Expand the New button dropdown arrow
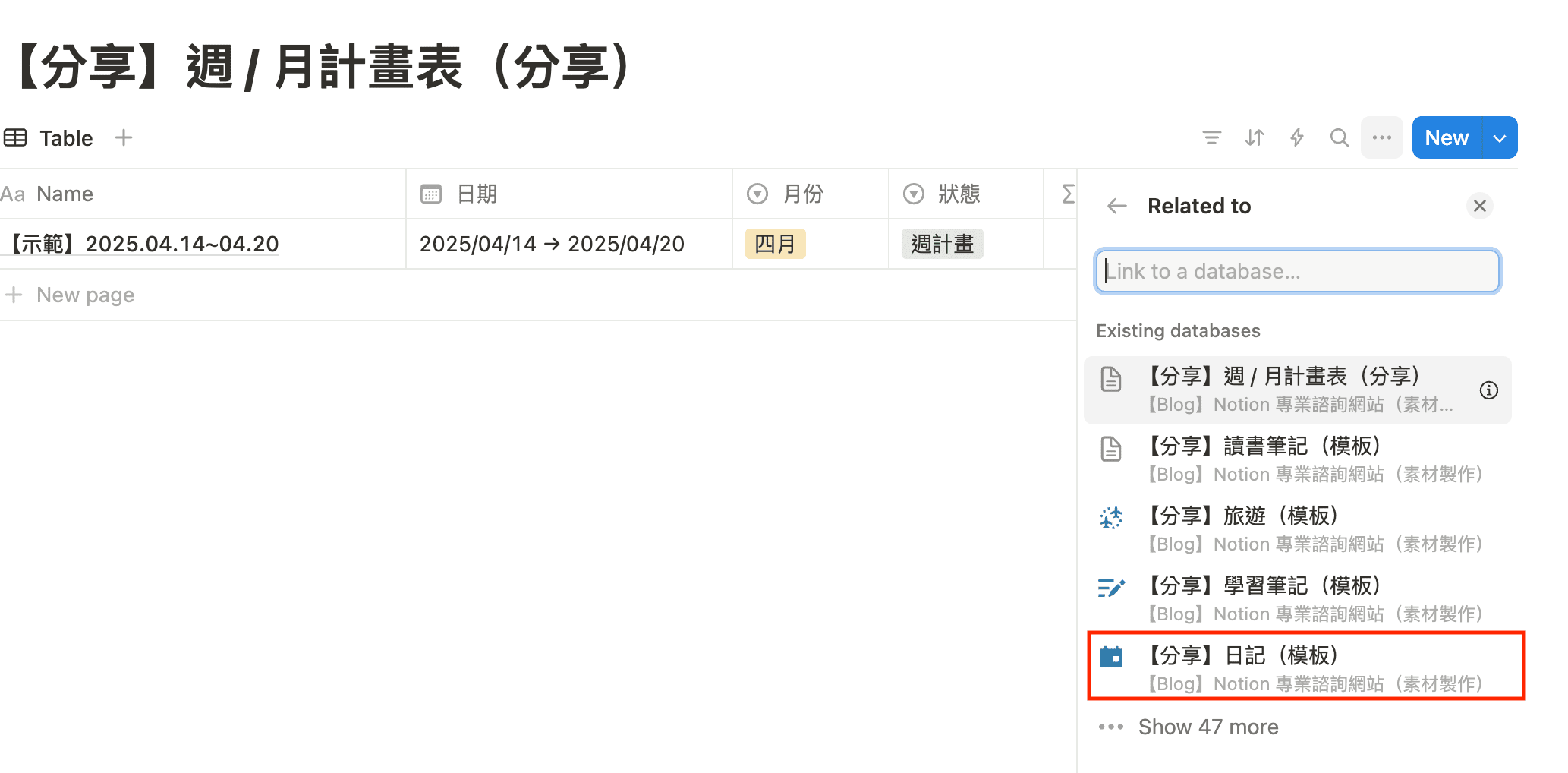 (x=1500, y=138)
